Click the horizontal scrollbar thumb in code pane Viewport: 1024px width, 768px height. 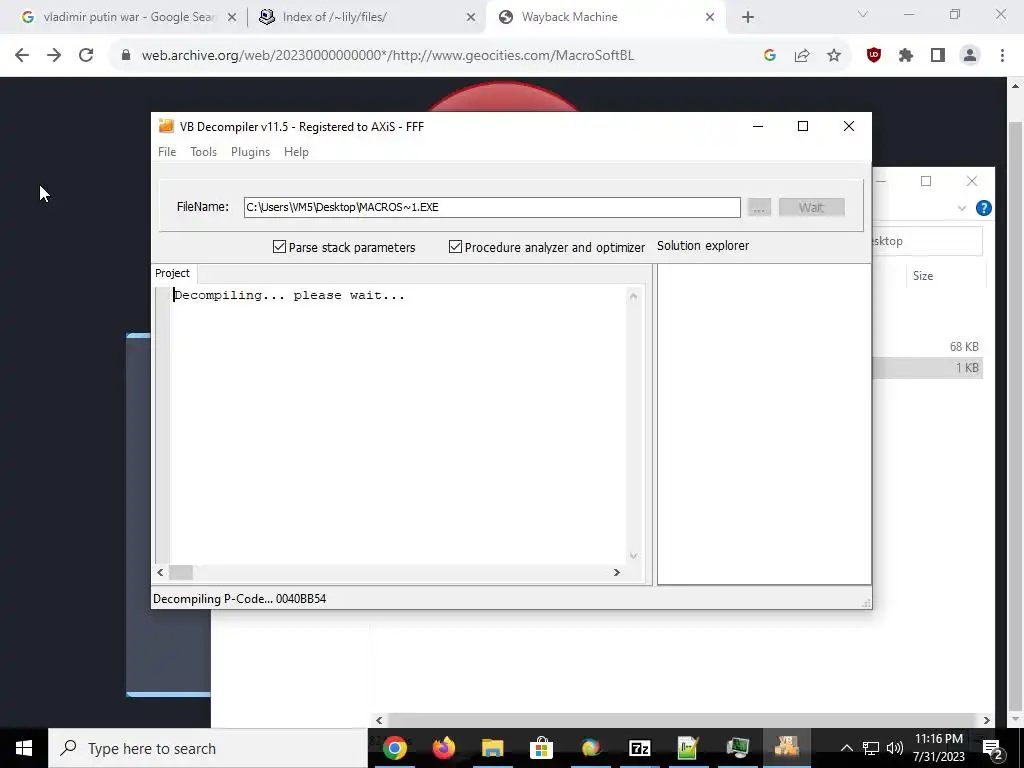[181, 572]
